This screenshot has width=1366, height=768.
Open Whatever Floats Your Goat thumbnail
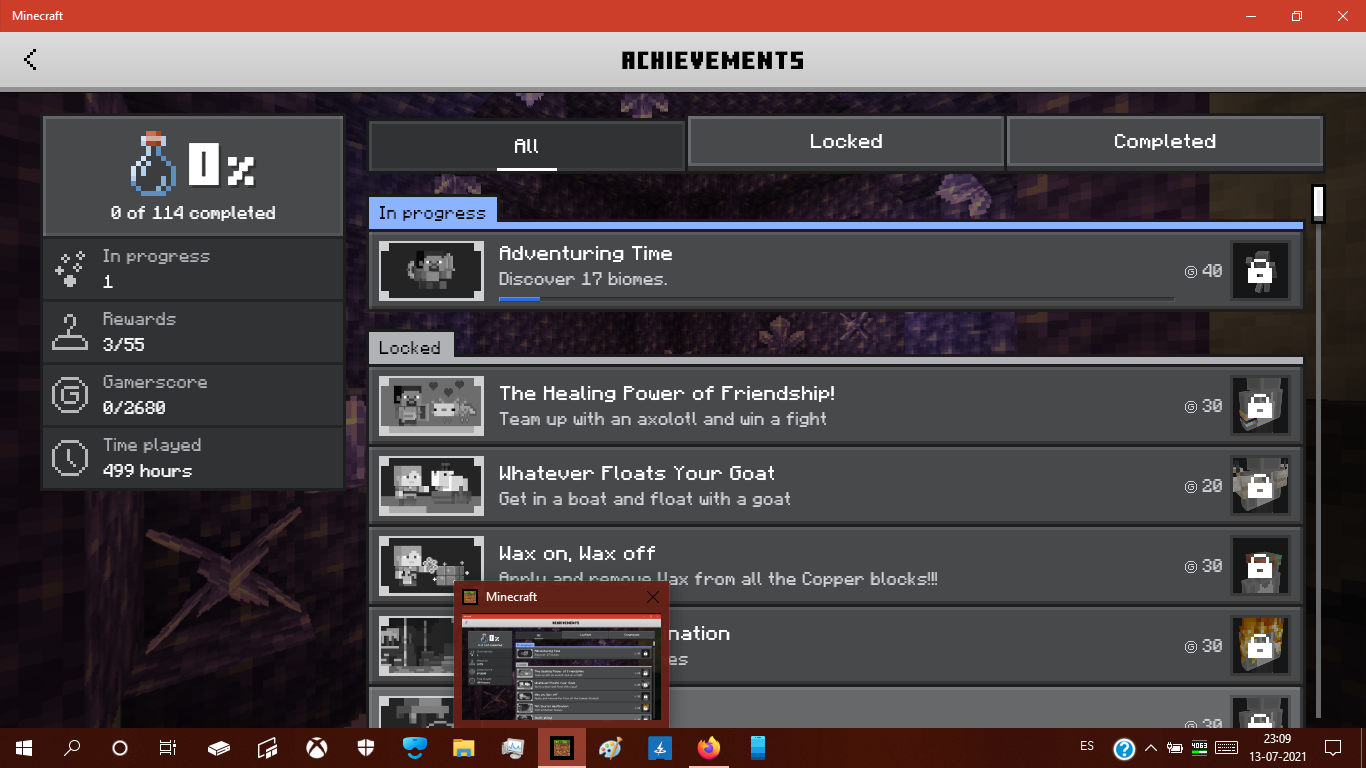tap(432, 486)
